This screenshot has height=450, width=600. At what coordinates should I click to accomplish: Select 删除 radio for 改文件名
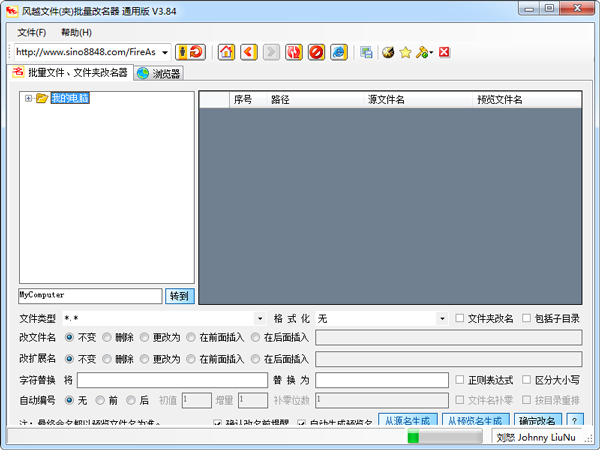click(x=107, y=337)
